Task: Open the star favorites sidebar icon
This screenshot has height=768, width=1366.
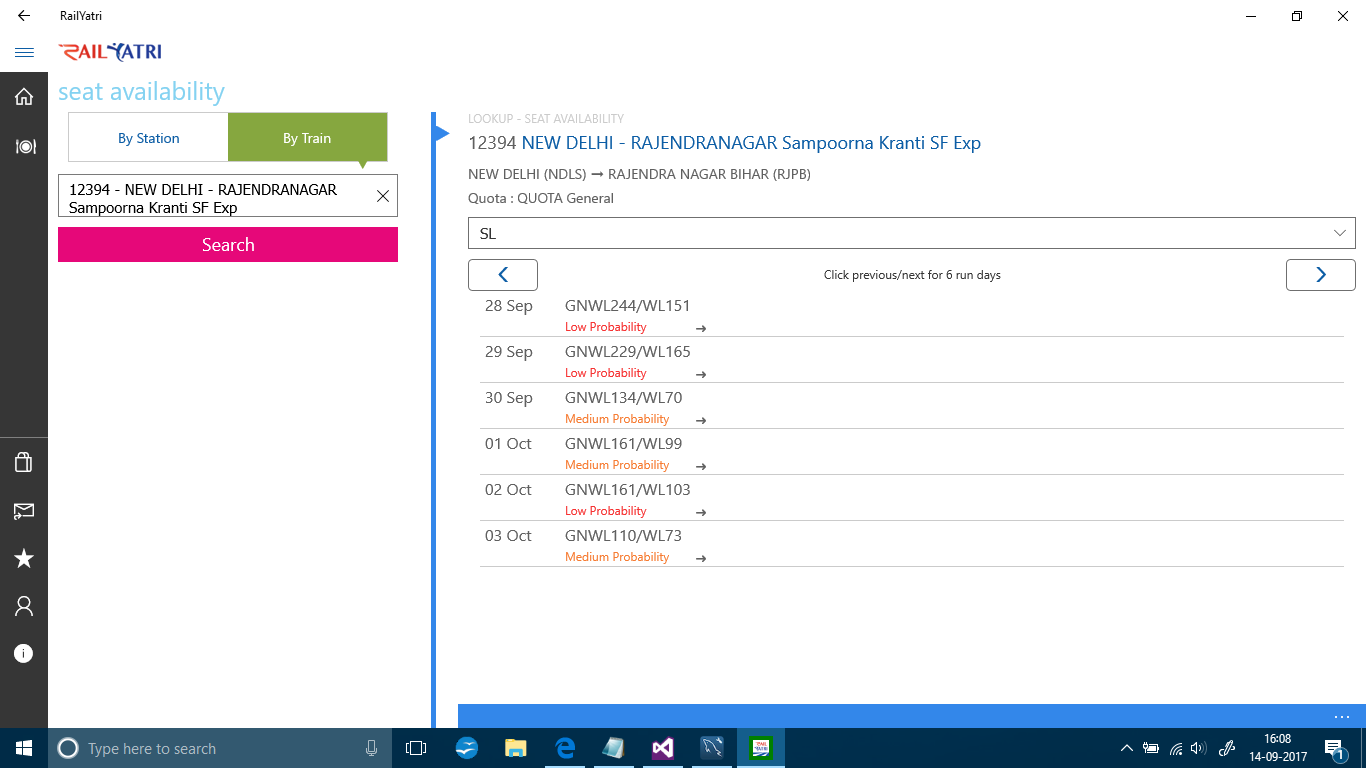Action: (24, 559)
